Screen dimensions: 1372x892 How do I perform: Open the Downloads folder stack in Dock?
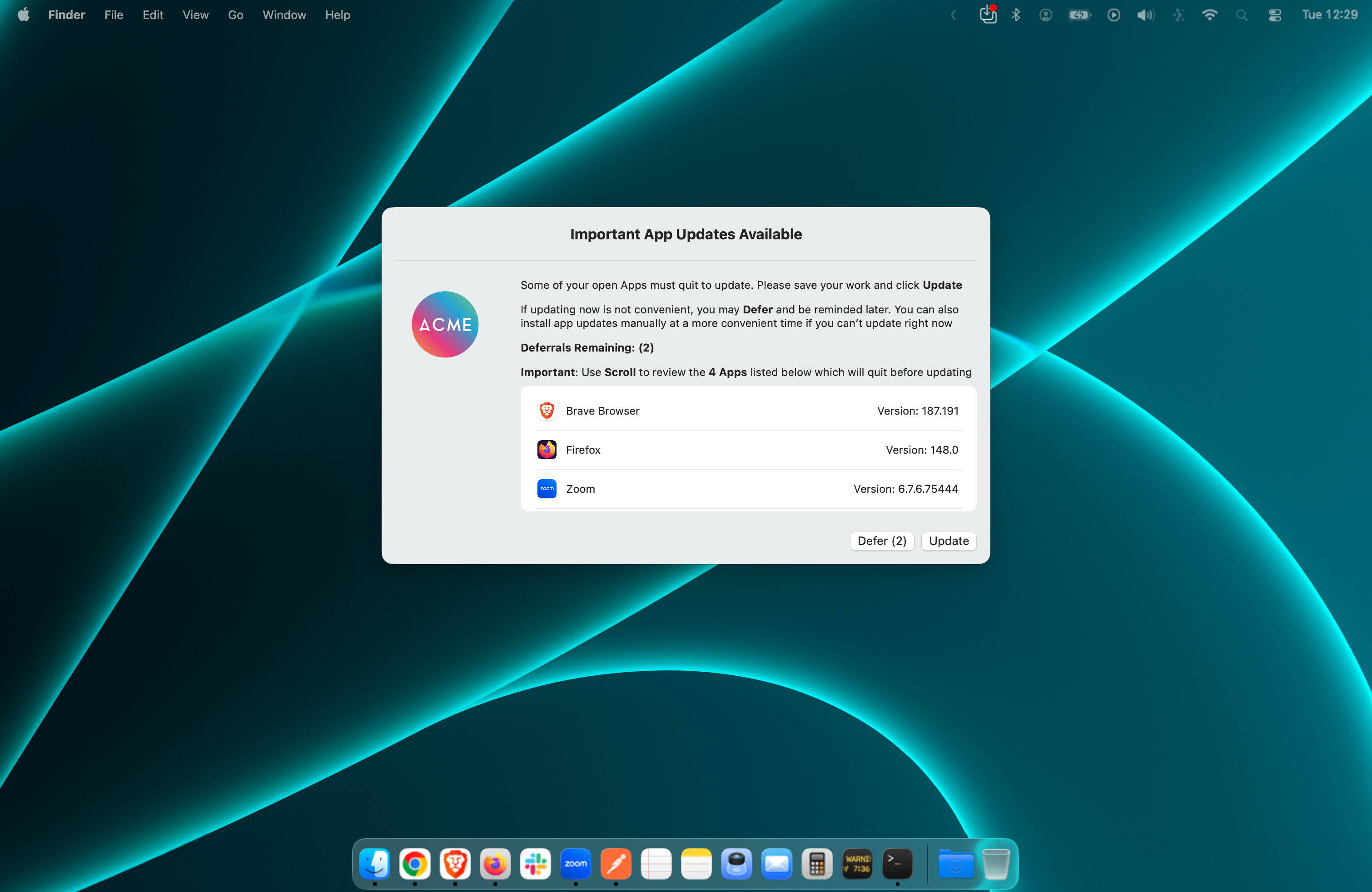click(x=955, y=864)
